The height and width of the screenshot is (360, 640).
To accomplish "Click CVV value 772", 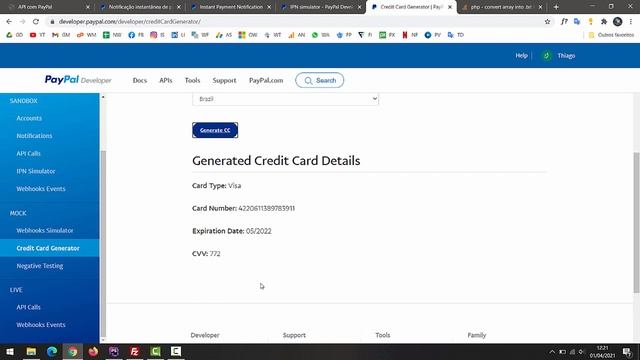I will pos(215,254).
